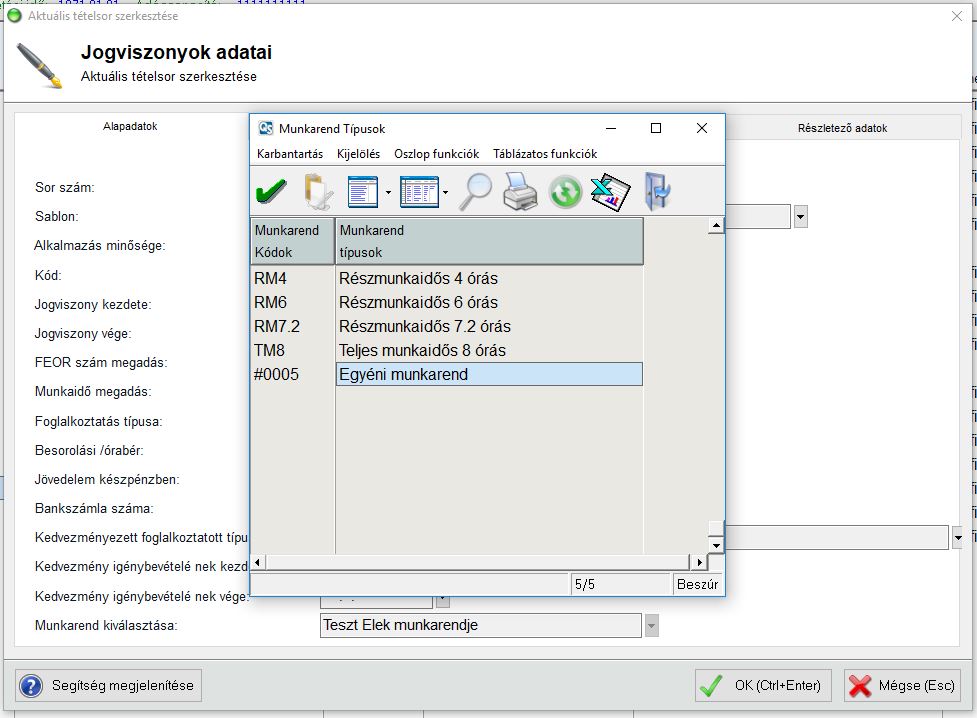Open the Táblázatos funkciók menu
Screen dimensions: 977x718
coord(545,154)
